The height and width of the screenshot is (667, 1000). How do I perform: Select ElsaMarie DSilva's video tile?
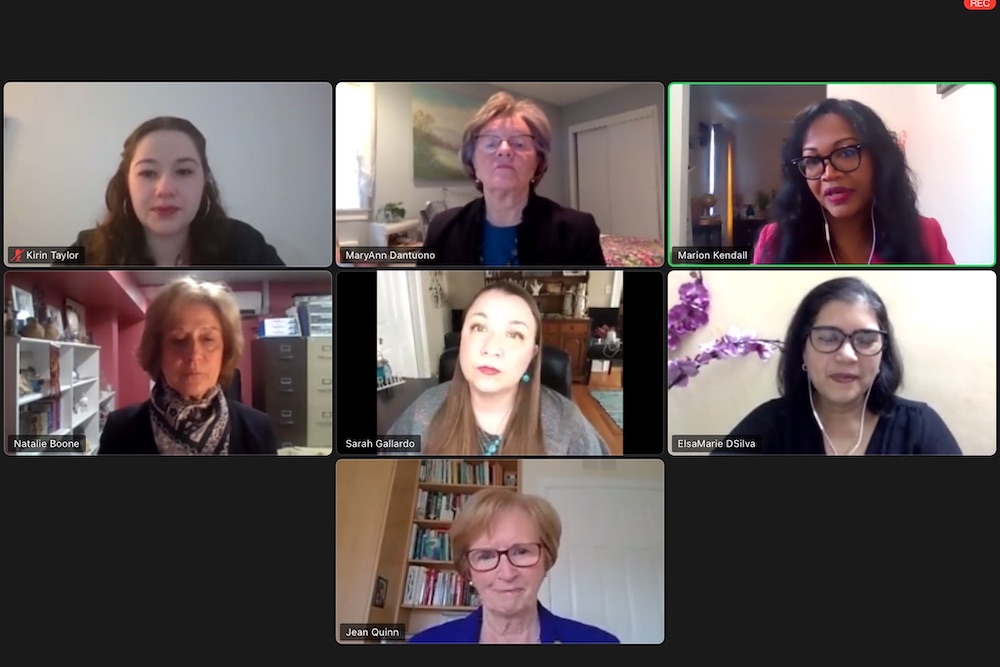[832, 363]
